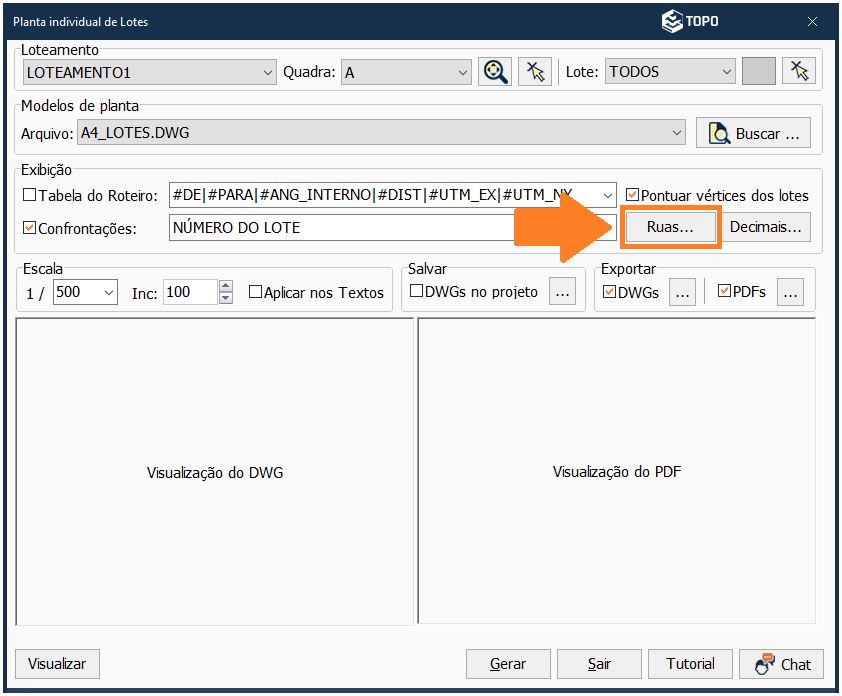Viewport: 842px width, 696px height.
Task: Click the pick-block cursor icon beside Quadra
Action: [535, 71]
